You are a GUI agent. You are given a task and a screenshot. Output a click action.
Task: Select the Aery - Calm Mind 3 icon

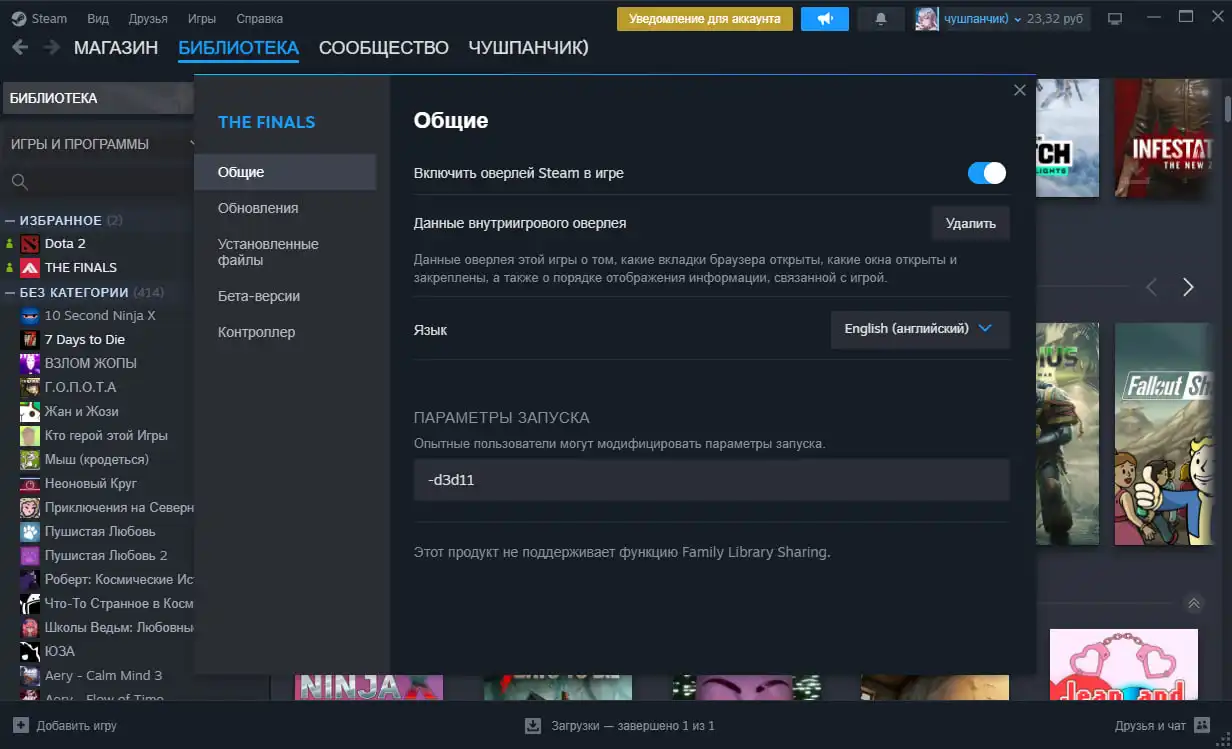pyautogui.click(x=30, y=675)
